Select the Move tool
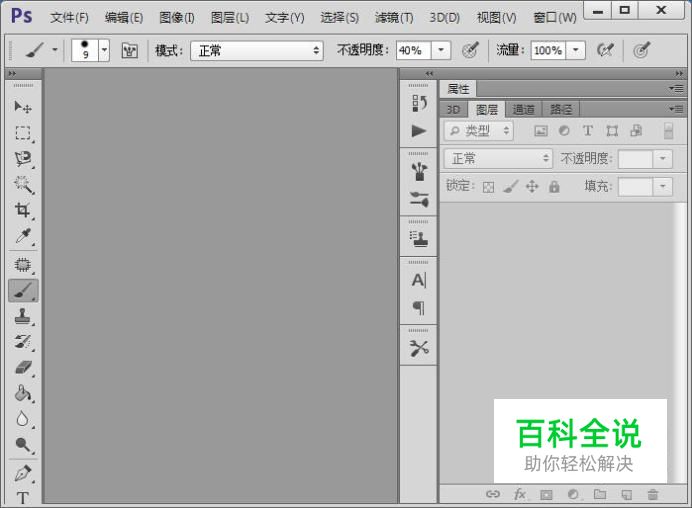 23,107
